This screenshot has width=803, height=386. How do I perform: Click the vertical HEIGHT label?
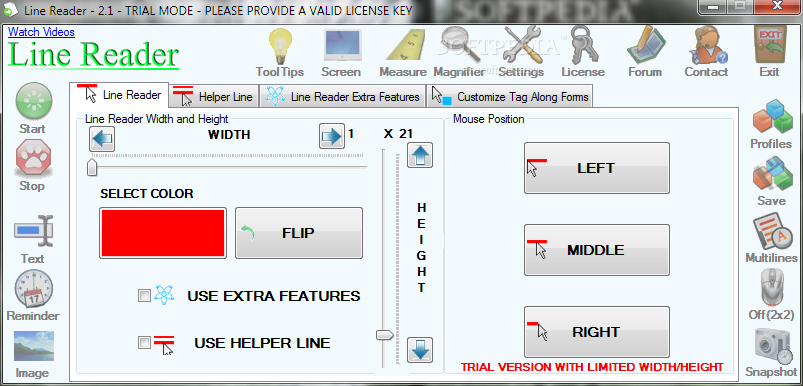coord(421,248)
